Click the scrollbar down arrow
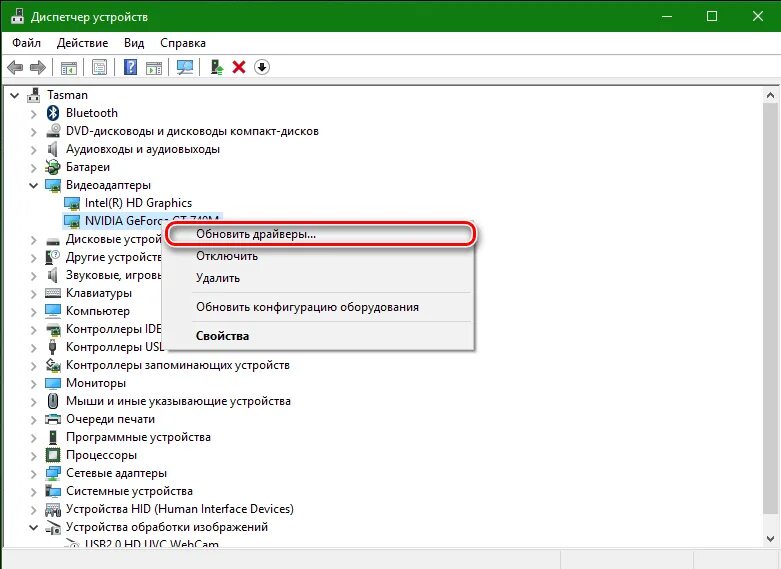The width and height of the screenshot is (781, 569). tap(770, 539)
